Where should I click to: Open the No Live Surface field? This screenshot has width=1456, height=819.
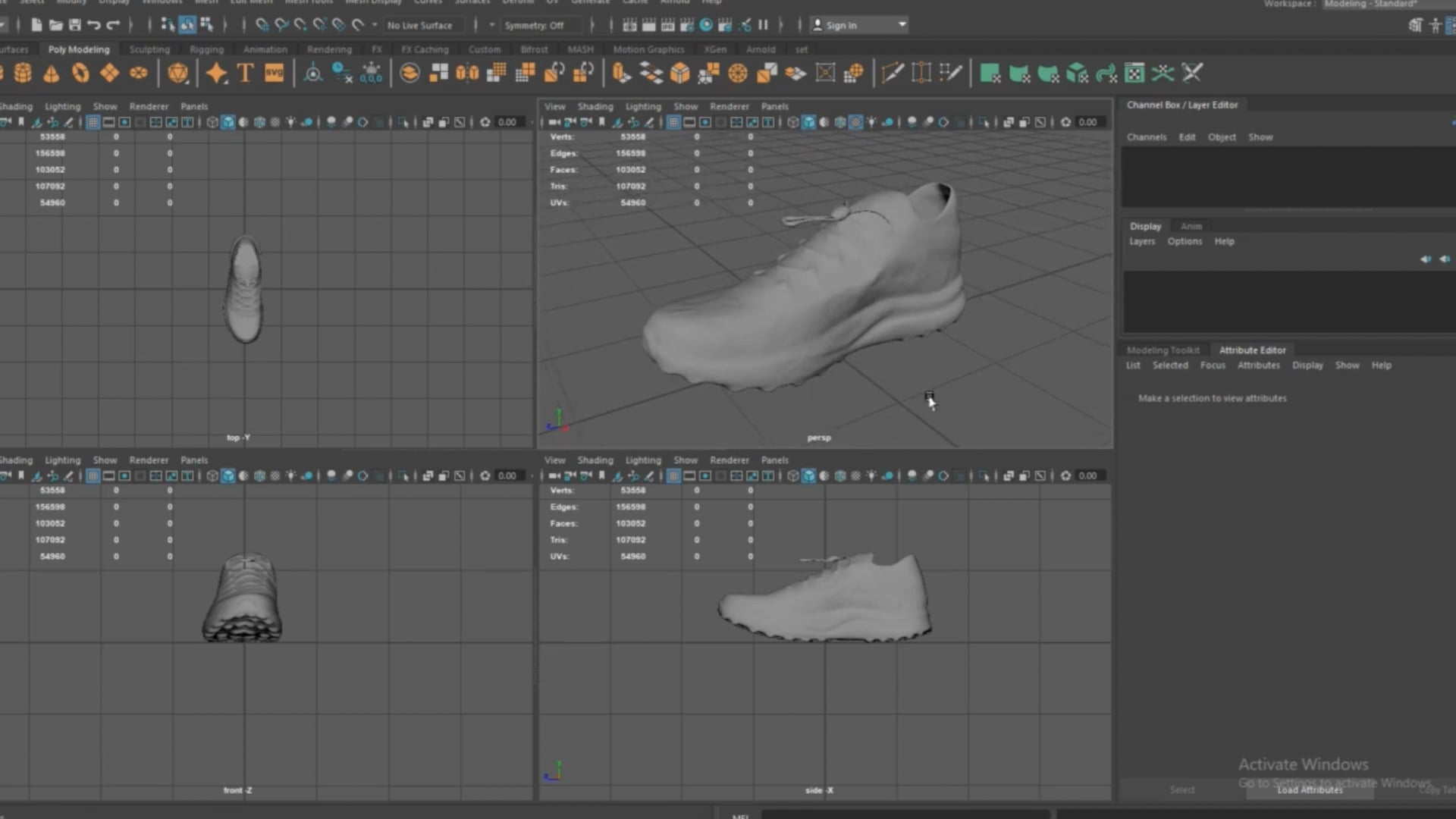(x=425, y=25)
